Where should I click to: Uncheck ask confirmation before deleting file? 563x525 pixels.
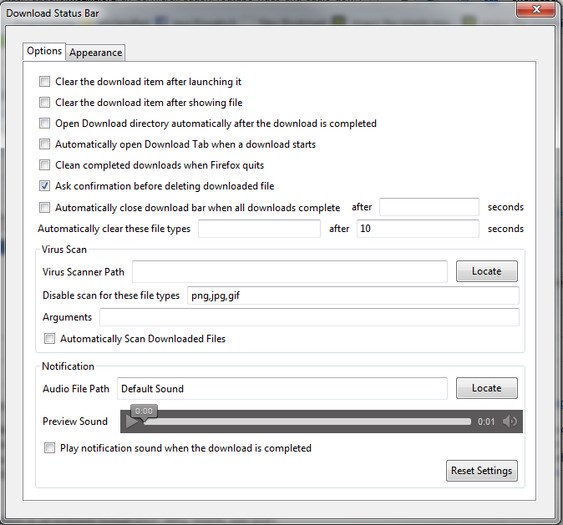coord(45,186)
